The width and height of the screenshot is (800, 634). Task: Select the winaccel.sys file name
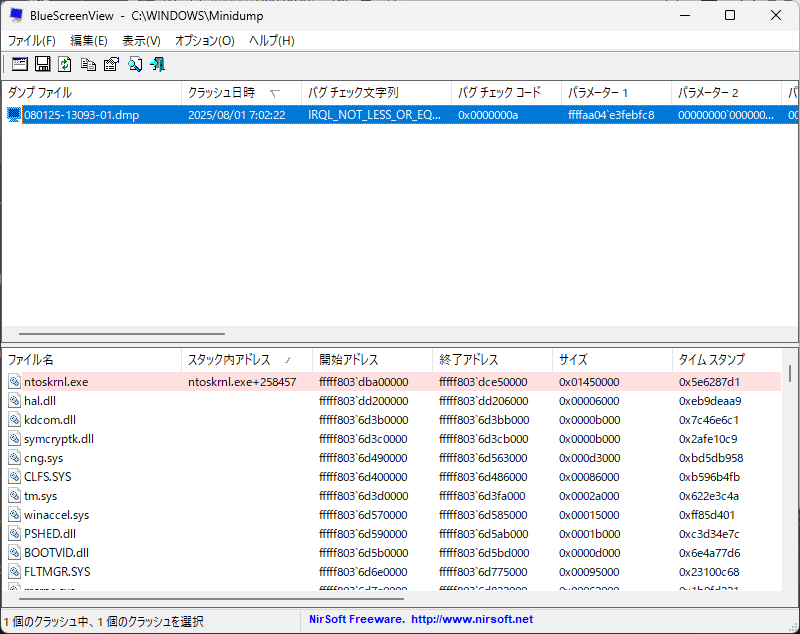pos(57,515)
